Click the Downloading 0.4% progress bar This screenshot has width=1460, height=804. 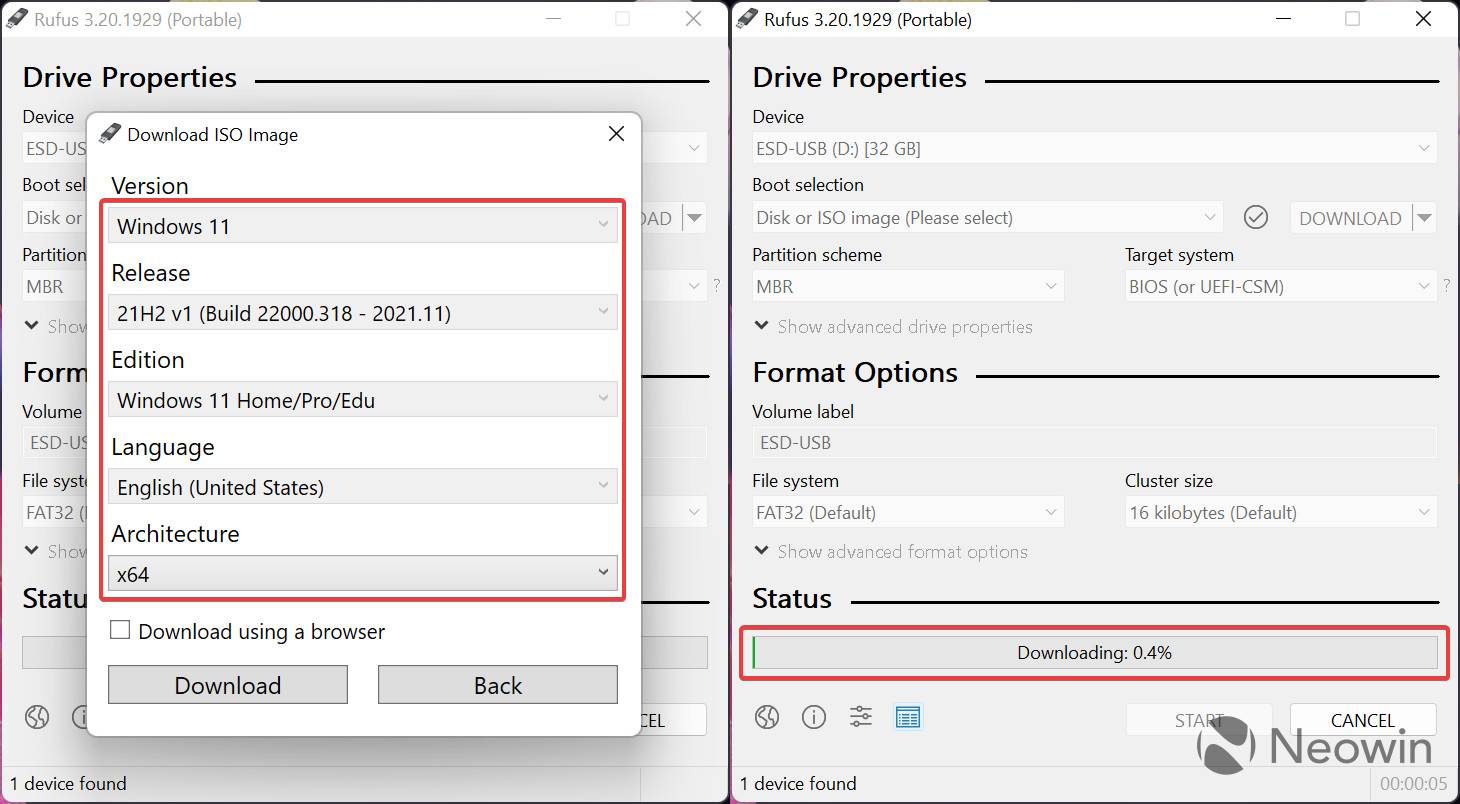[x=1093, y=652]
